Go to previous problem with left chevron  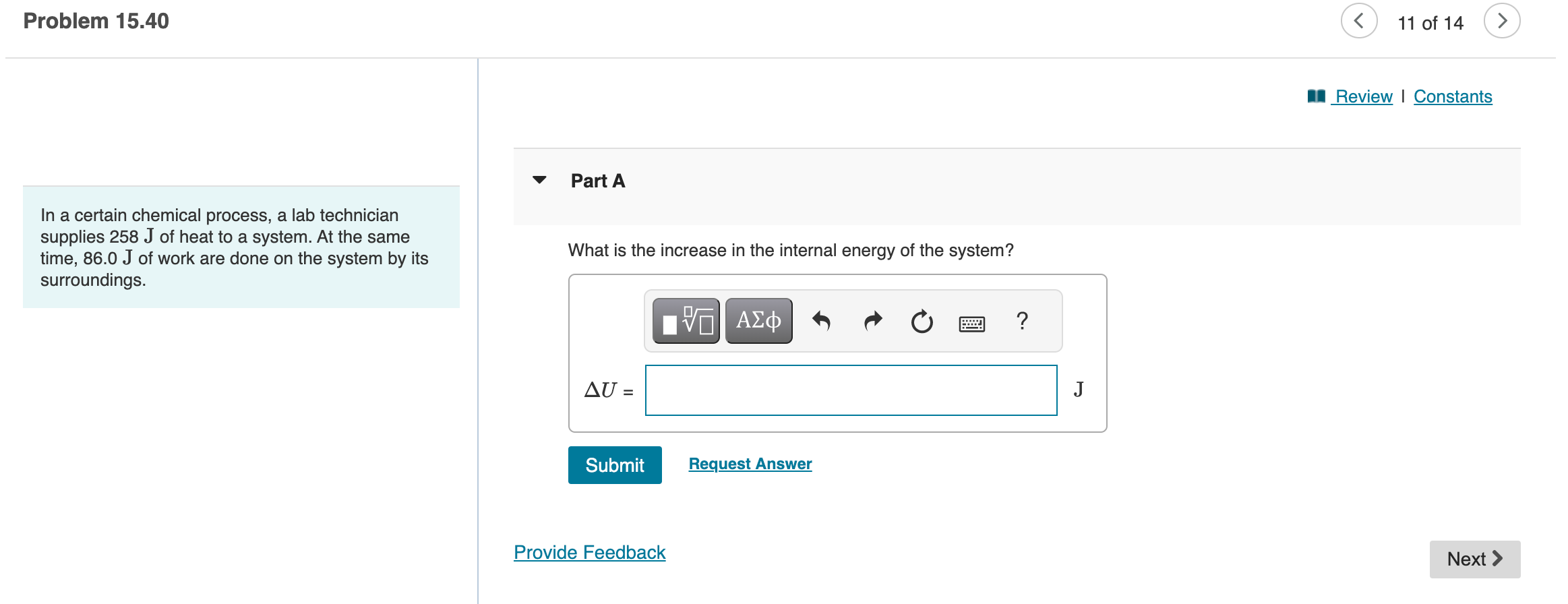(1360, 21)
